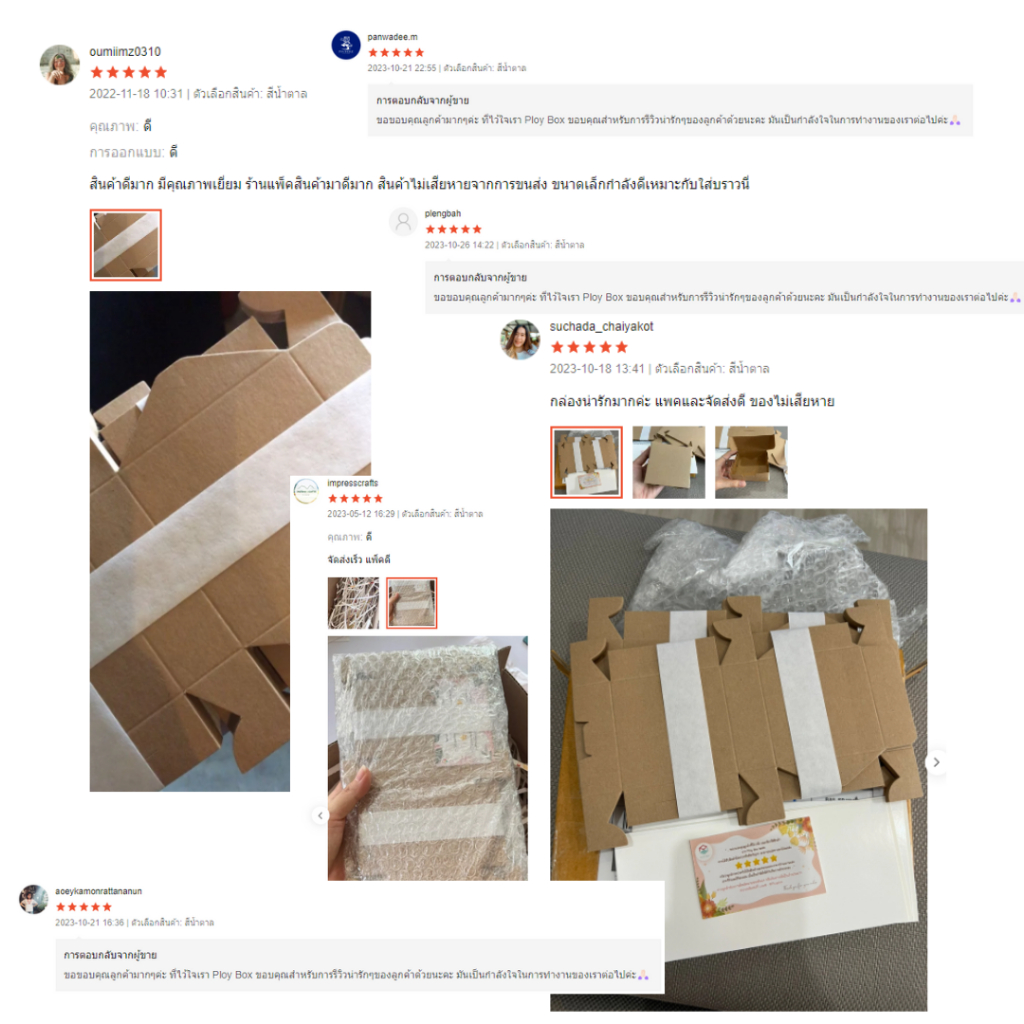Click suchada_chaiyakot's profile picture
Image resolution: width=1024 pixels, height=1024 pixels.
click(520, 340)
